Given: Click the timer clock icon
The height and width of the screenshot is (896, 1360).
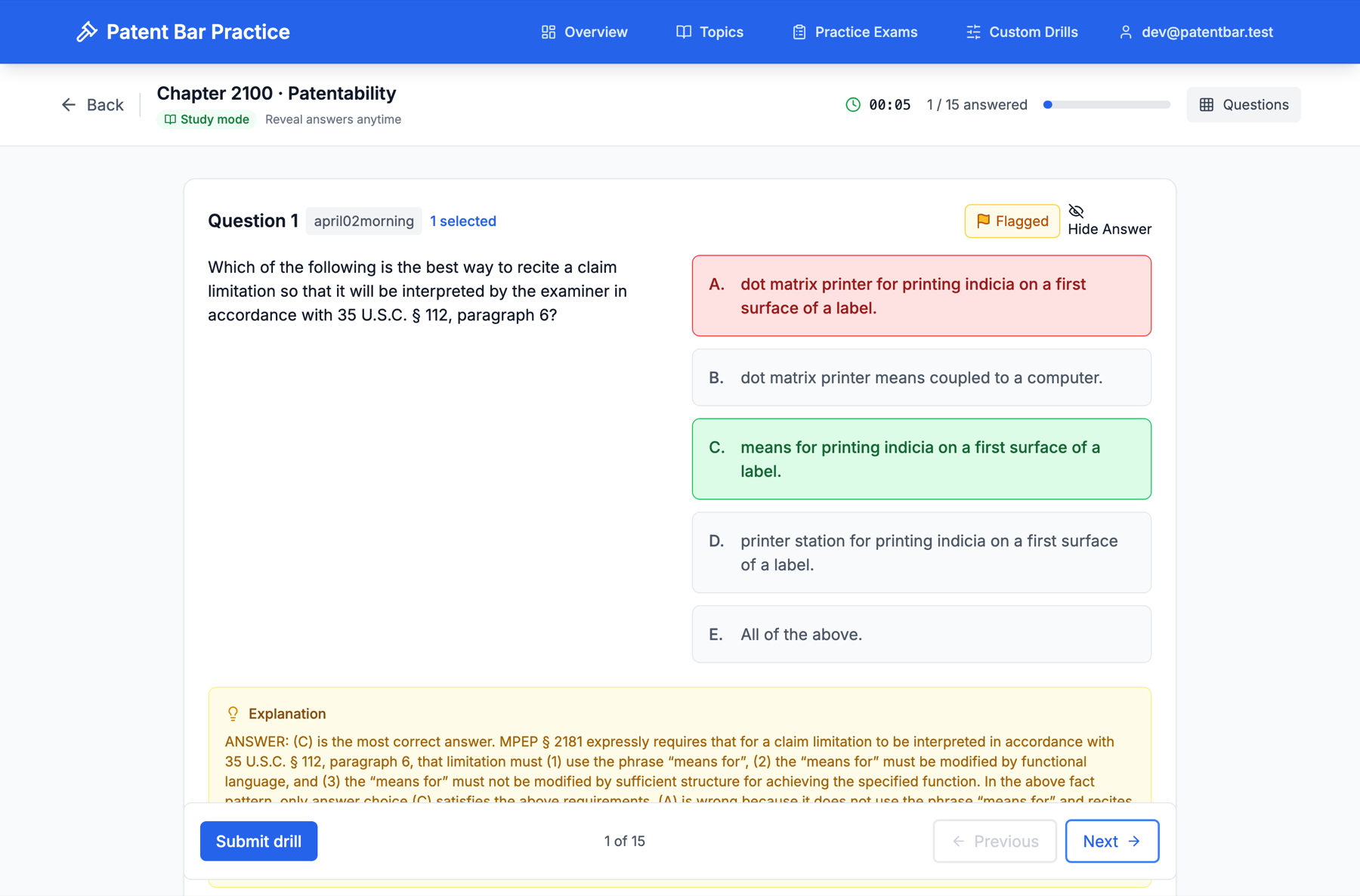Looking at the screenshot, I should click(x=853, y=104).
